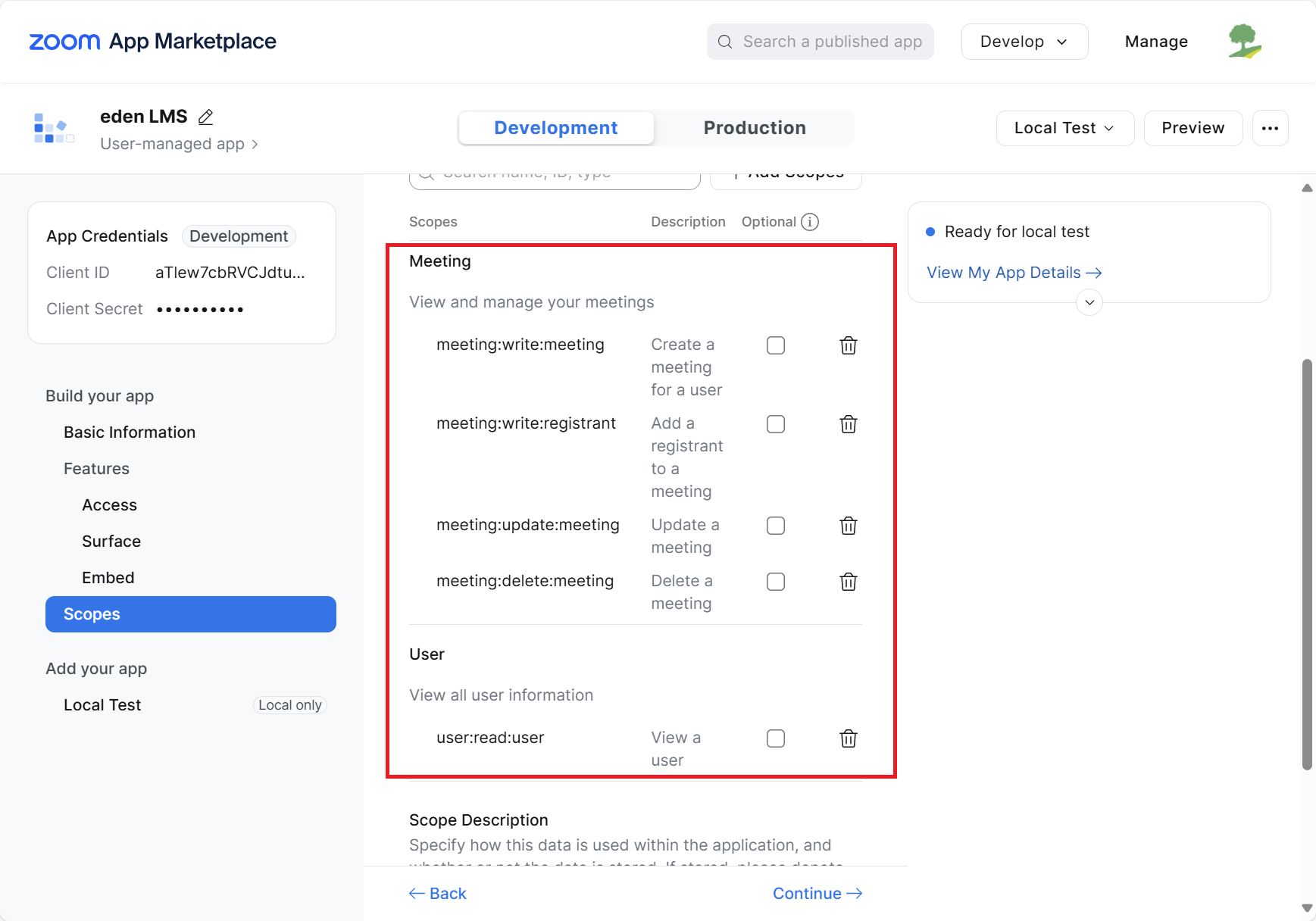Click the meeting:update:meeting scope name
This screenshot has width=1316, height=921.
coord(528,525)
